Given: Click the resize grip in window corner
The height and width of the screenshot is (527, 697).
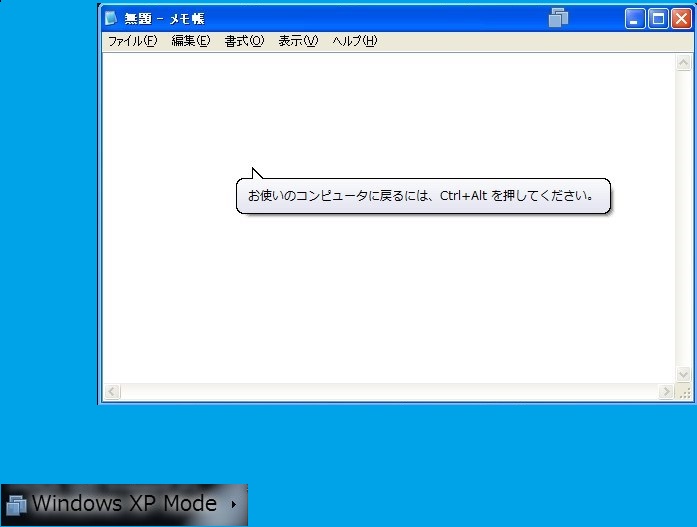Looking at the screenshot, I should pyautogui.click(x=685, y=392).
